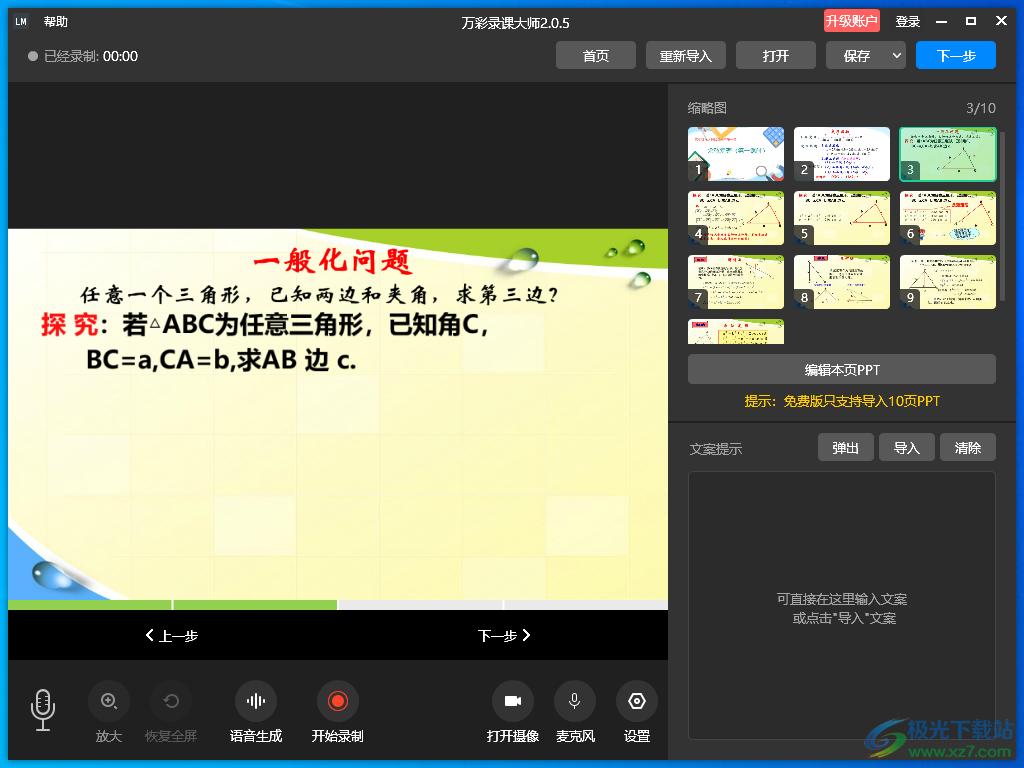Open the 帮助 help menu

(56, 22)
